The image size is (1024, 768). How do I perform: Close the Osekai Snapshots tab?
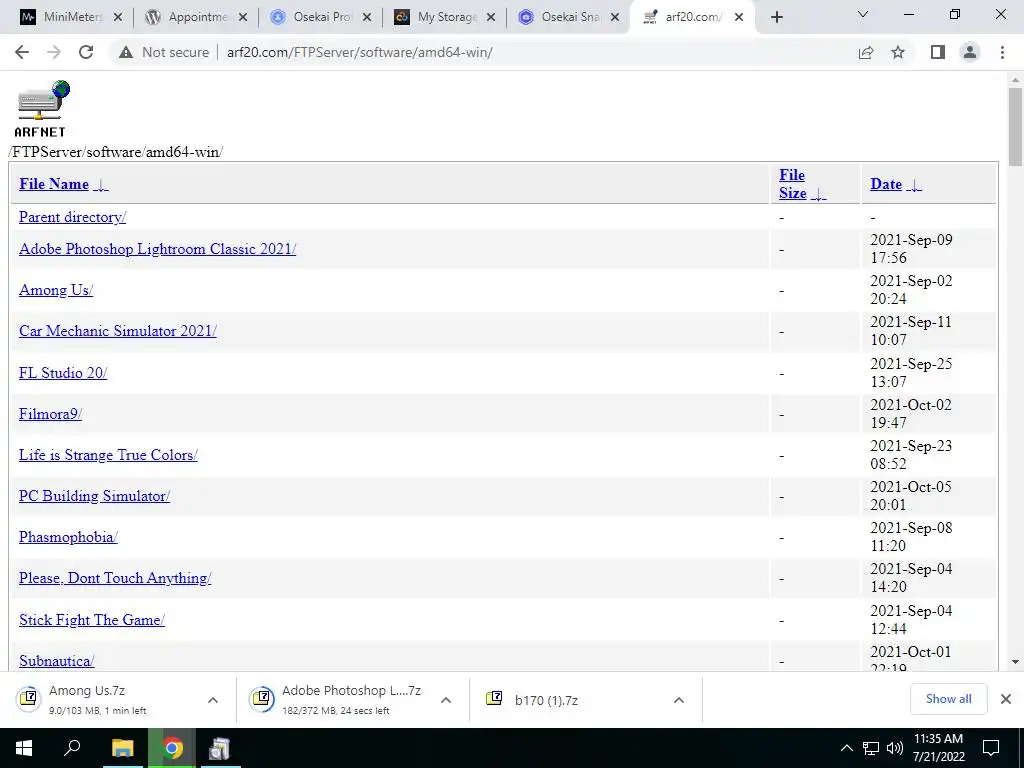[x=615, y=18]
